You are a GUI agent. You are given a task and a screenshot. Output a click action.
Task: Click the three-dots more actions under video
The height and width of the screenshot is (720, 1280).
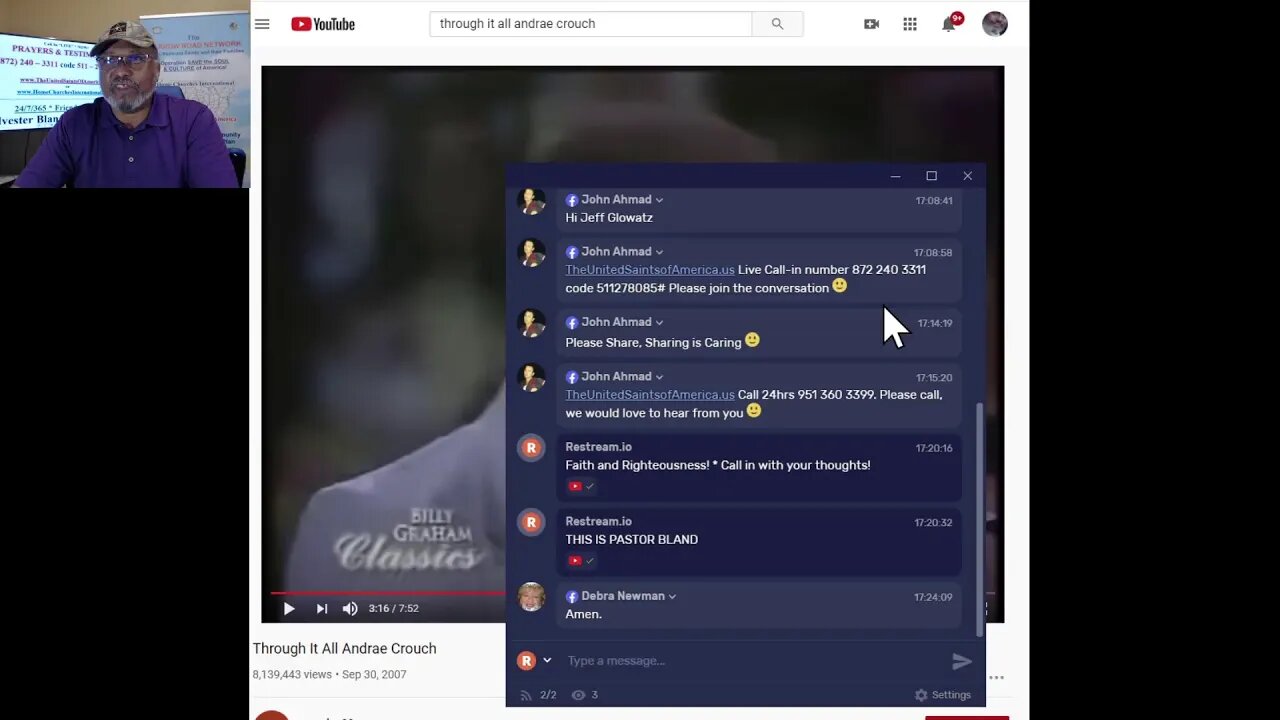(996, 677)
